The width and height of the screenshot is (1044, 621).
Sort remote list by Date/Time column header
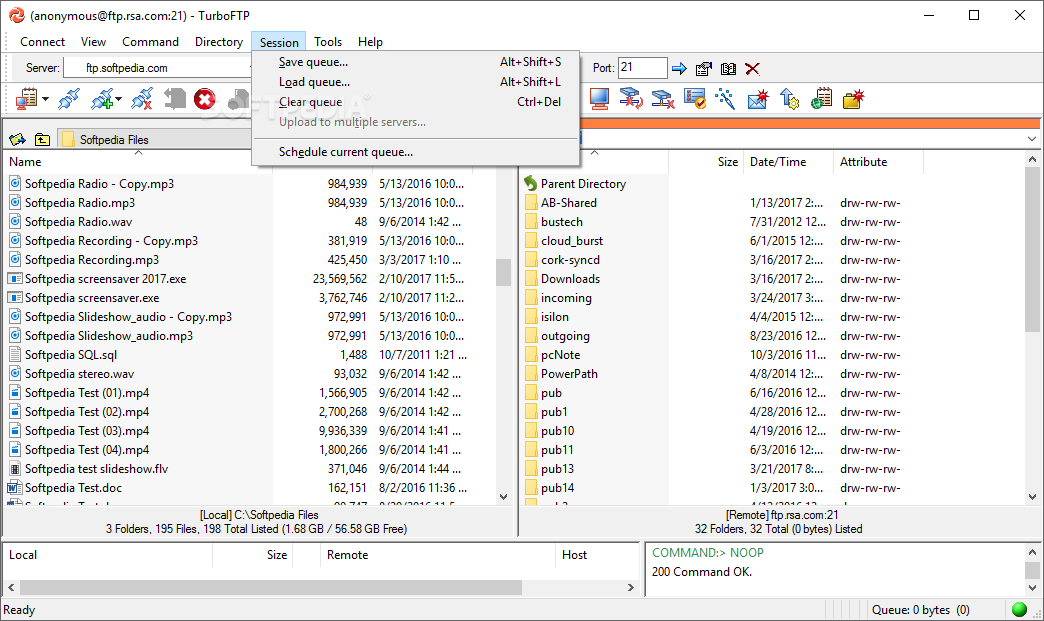tap(788, 162)
